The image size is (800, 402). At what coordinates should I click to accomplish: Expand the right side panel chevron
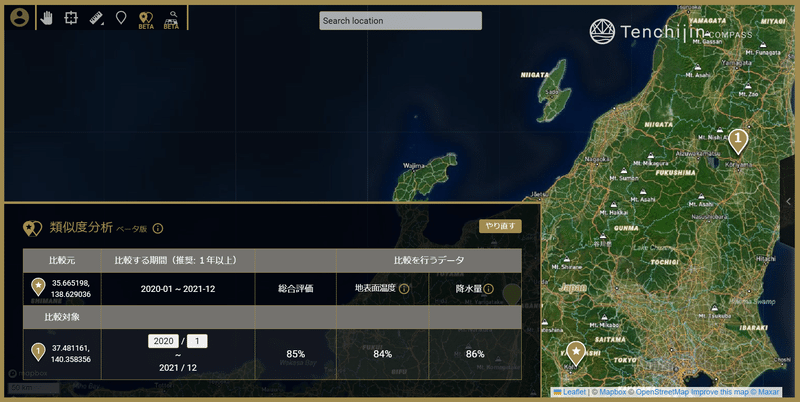pos(789,201)
